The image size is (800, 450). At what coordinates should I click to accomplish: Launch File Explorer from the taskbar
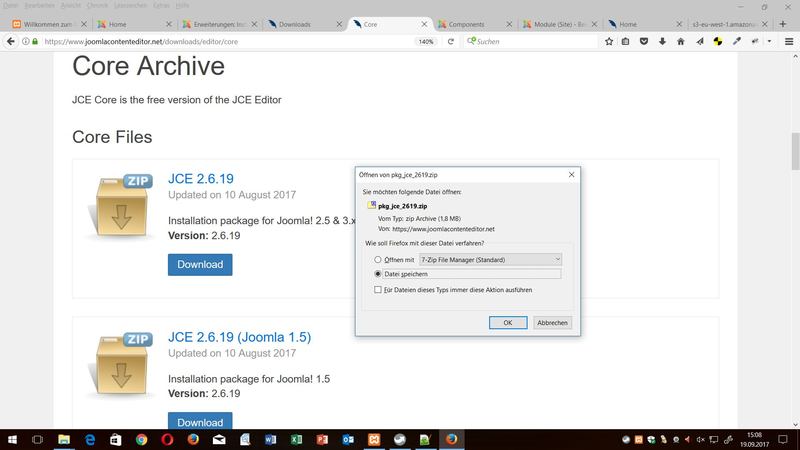click(x=64, y=439)
